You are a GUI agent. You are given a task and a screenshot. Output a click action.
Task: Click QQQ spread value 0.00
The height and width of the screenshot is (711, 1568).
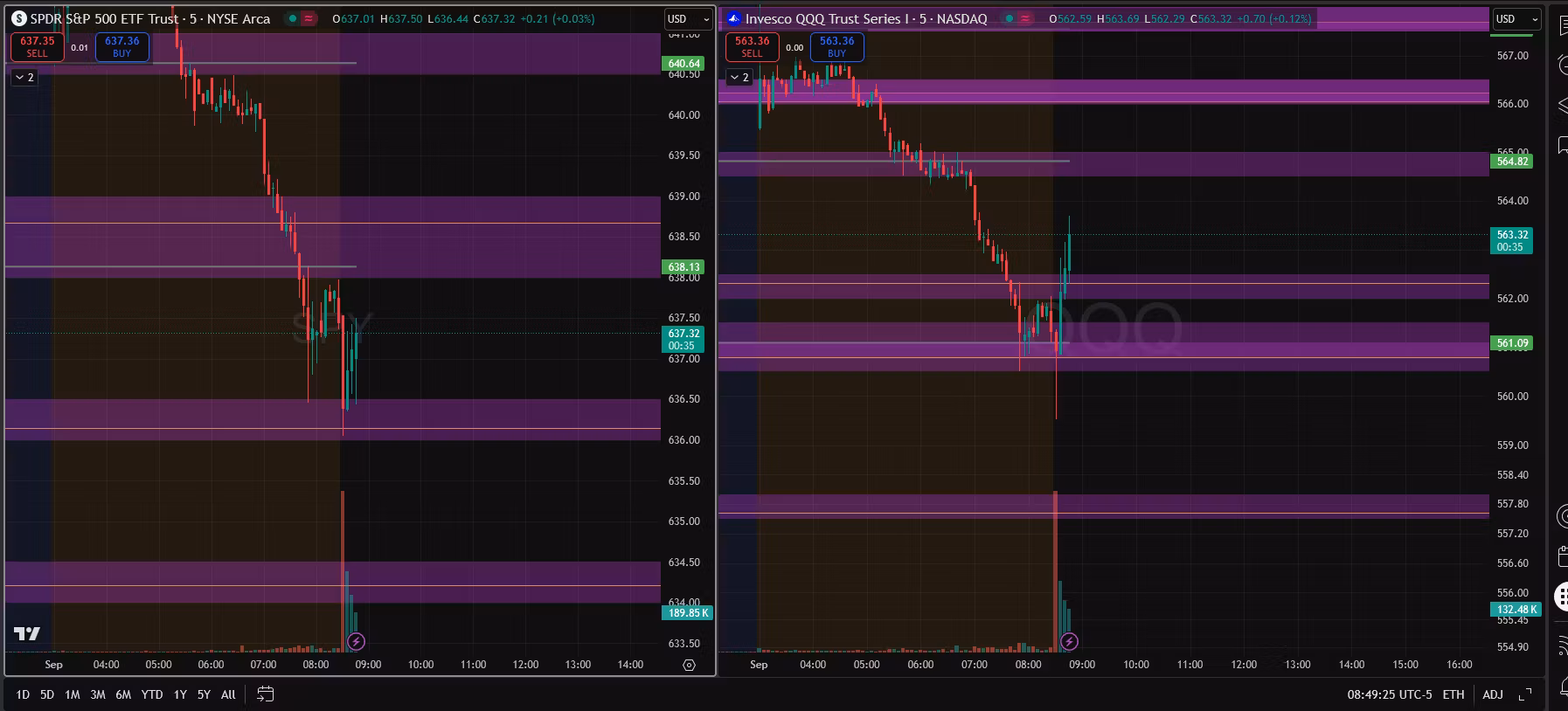(x=794, y=47)
